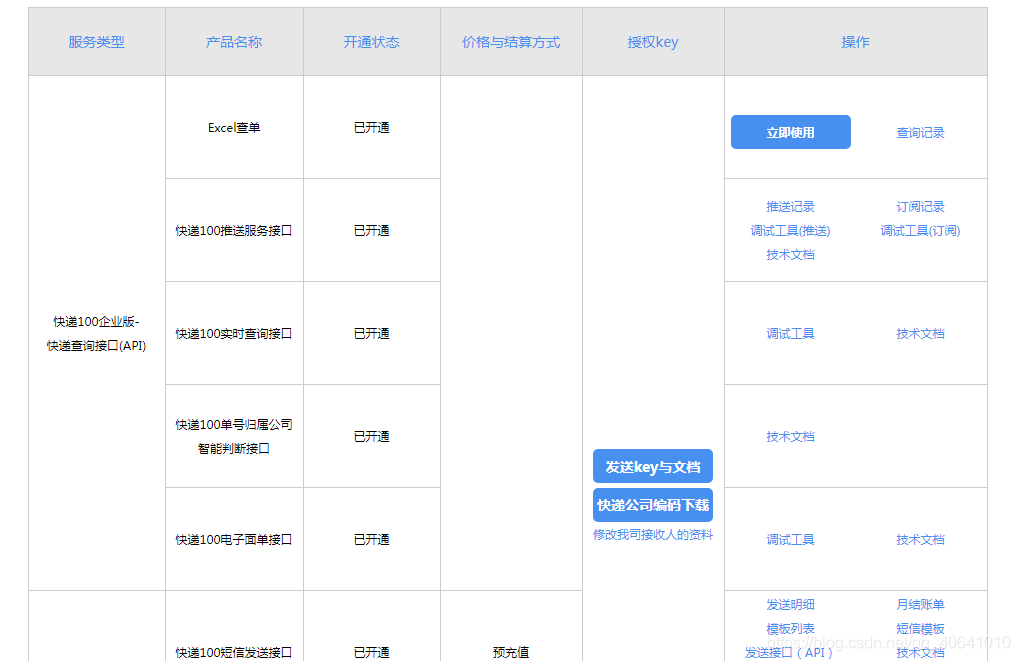Open 调试工具(订阅) for subscription testing

[919, 231]
